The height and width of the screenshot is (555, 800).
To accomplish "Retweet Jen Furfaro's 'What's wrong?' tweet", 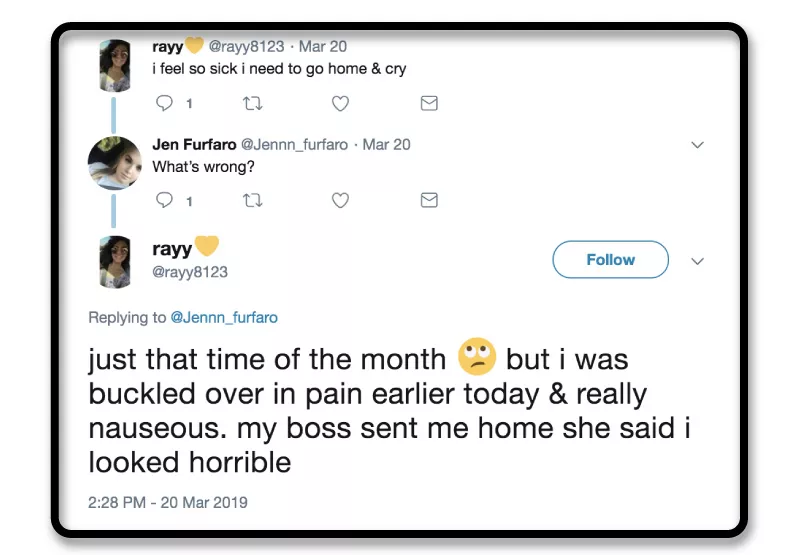I will click(x=252, y=200).
